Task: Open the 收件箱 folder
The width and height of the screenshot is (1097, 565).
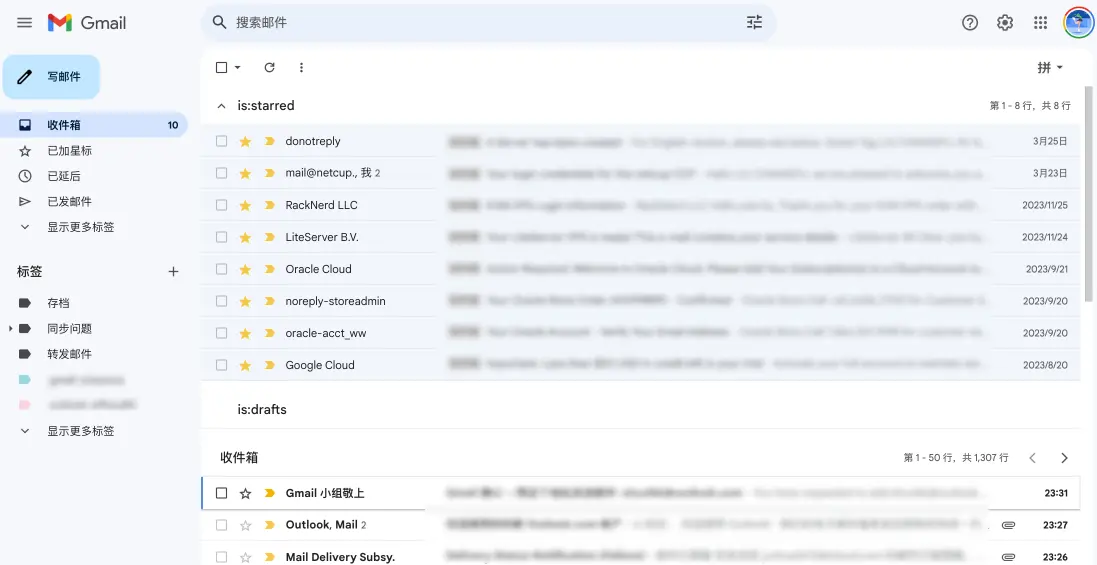Action: coord(94,125)
